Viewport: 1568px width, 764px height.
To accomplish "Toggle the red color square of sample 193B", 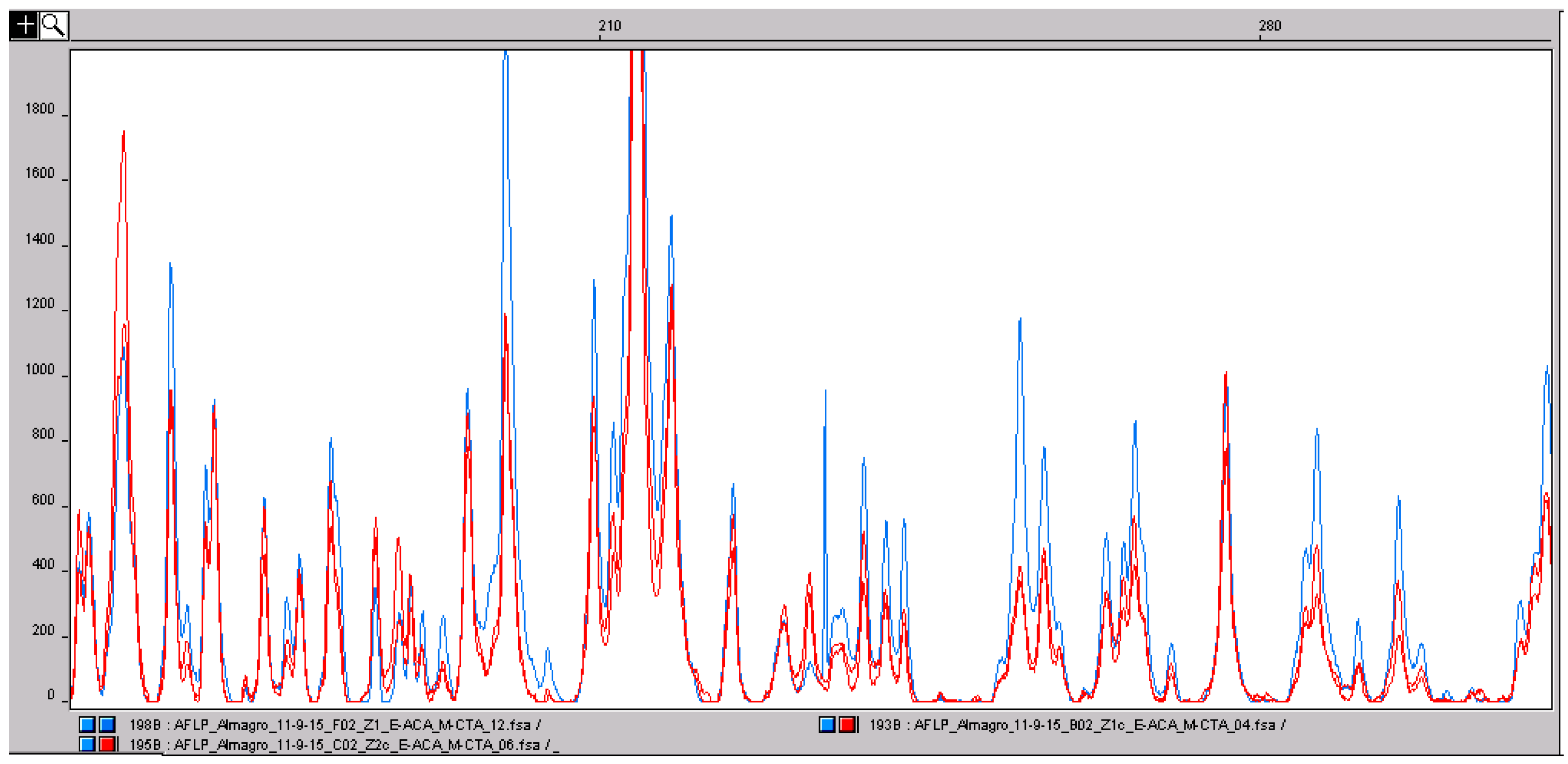I will click(x=847, y=724).
